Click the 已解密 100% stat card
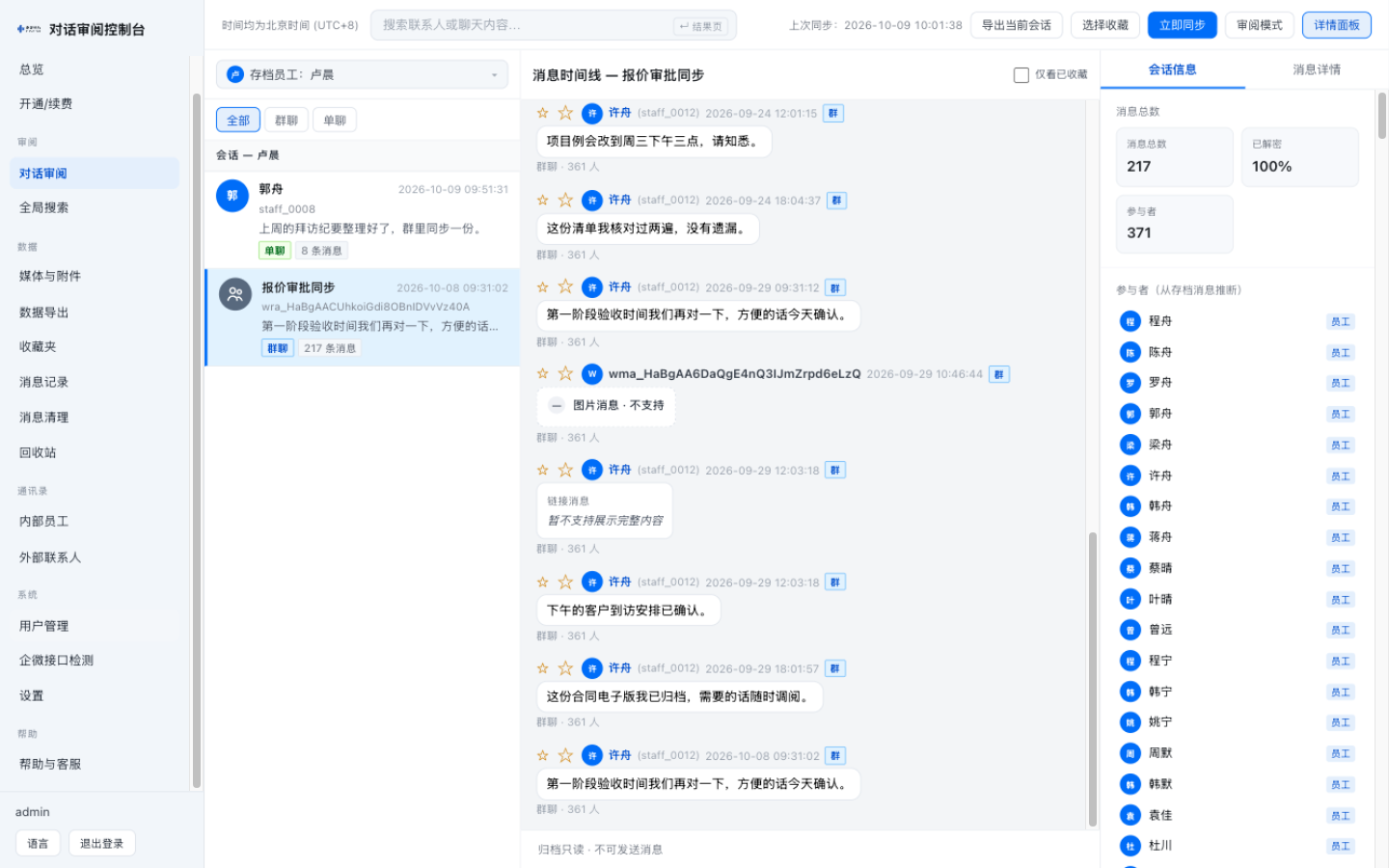The height and width of the screenshot is (868, 1389). click(1300, 156)
